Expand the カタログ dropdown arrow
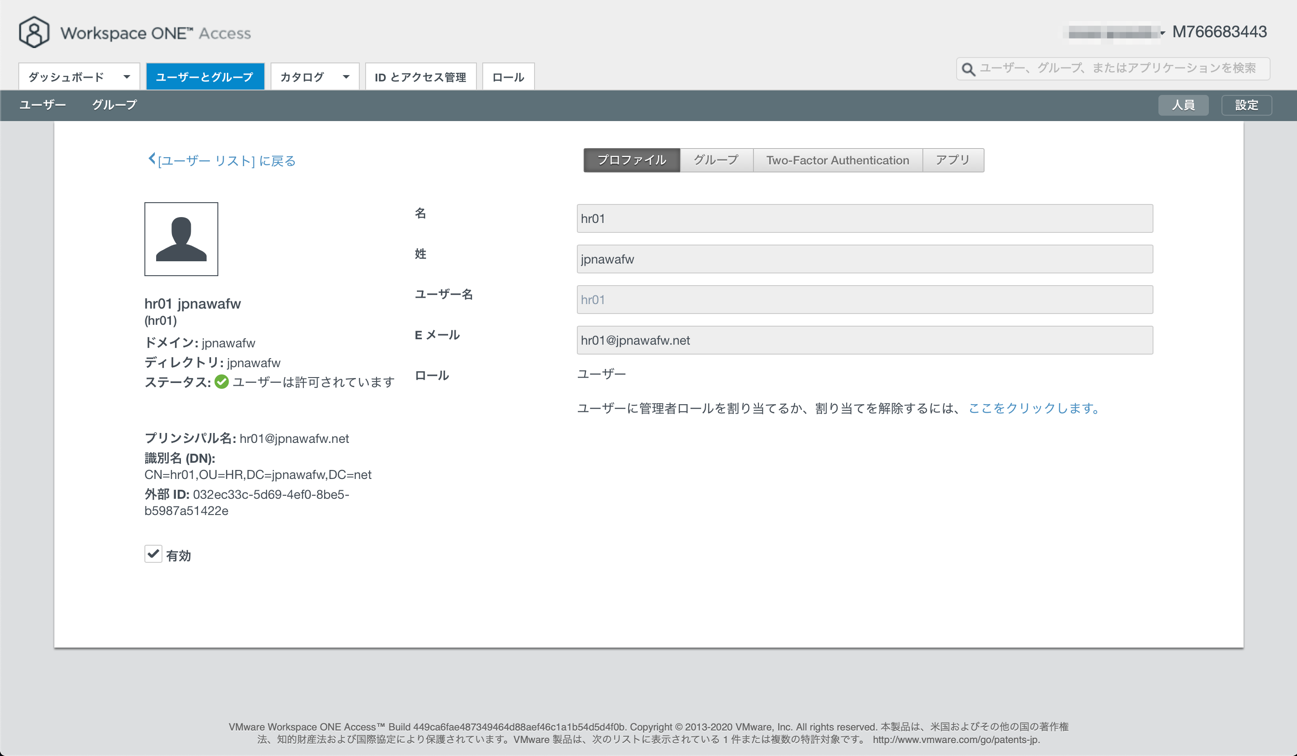 pos(346,77)
